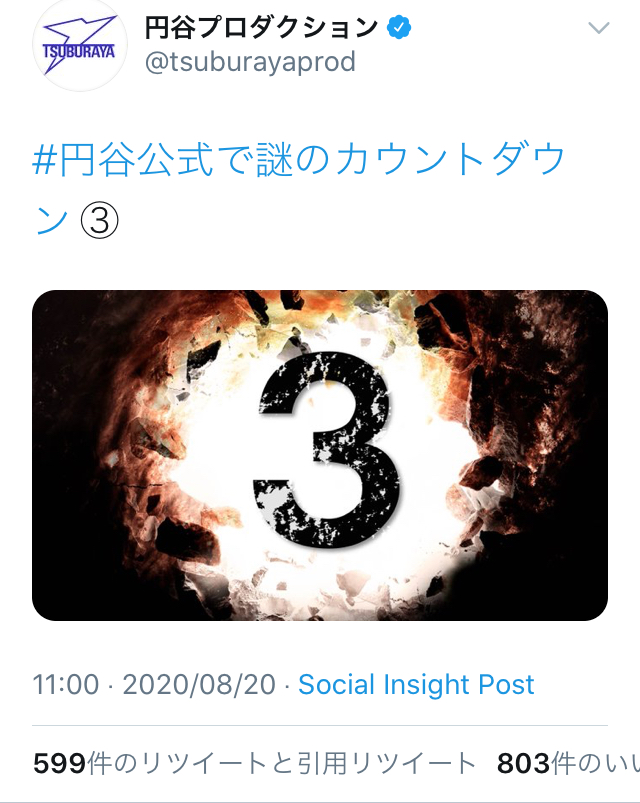The image size is (640, 803).
Task: Click the 11:00 · 2020/08/20 timestamp
Action: click(x=154, y=684)
